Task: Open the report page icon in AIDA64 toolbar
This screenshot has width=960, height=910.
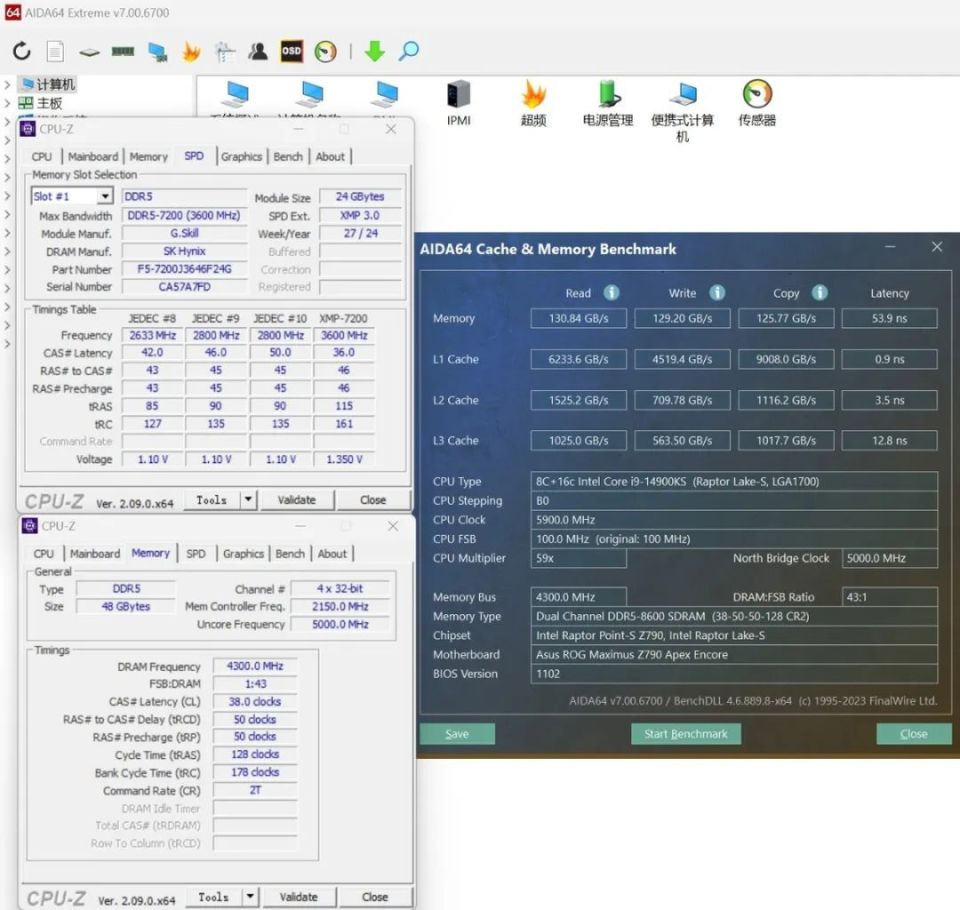Action: pos(55,51)
